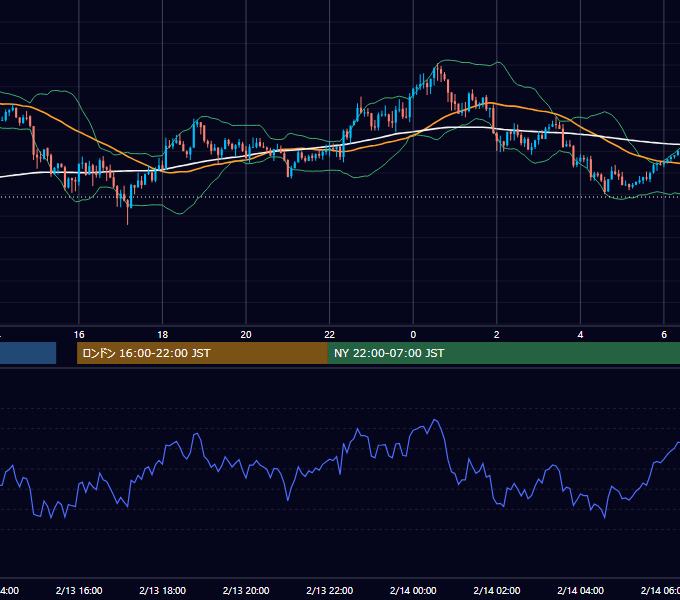Click the 6 hour label on the price chart axis

click(x=664, y=335)
